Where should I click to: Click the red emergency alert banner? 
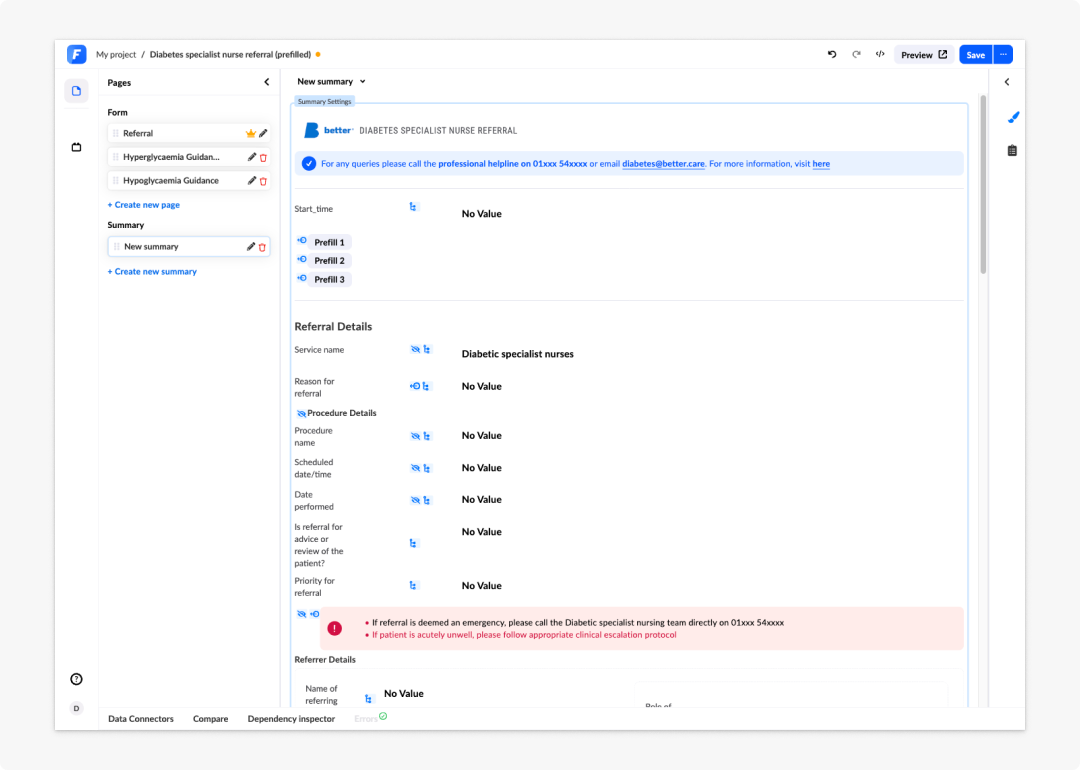click(641, 628)
